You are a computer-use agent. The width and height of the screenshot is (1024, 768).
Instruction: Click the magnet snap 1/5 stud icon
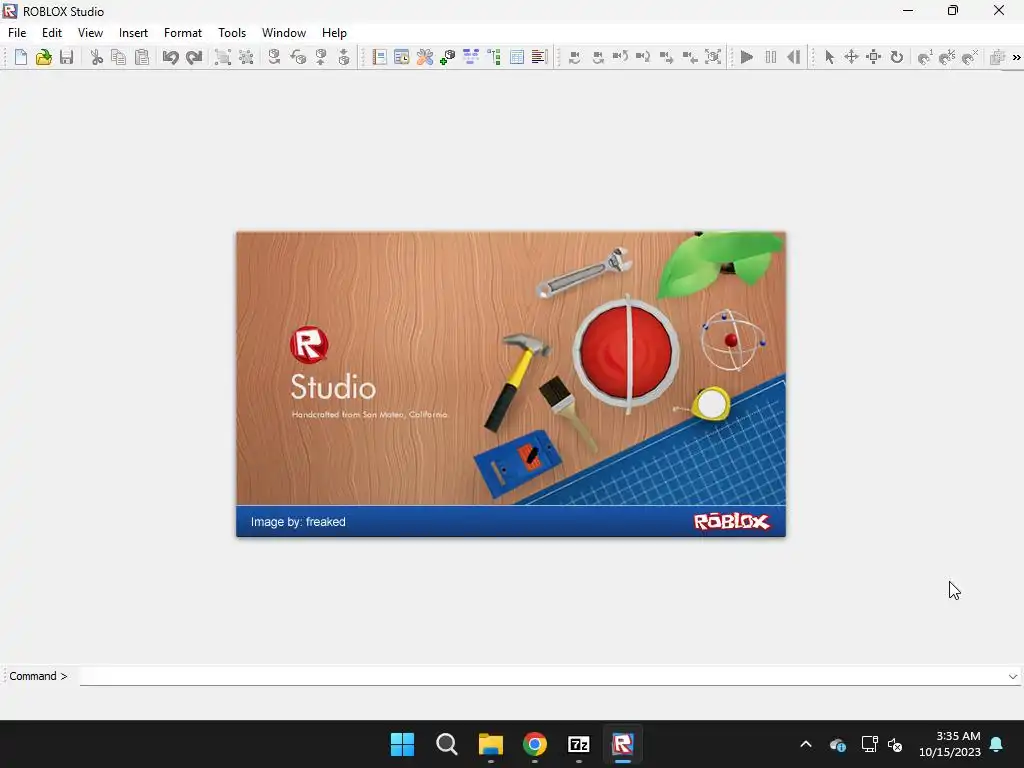coord(947,57)
